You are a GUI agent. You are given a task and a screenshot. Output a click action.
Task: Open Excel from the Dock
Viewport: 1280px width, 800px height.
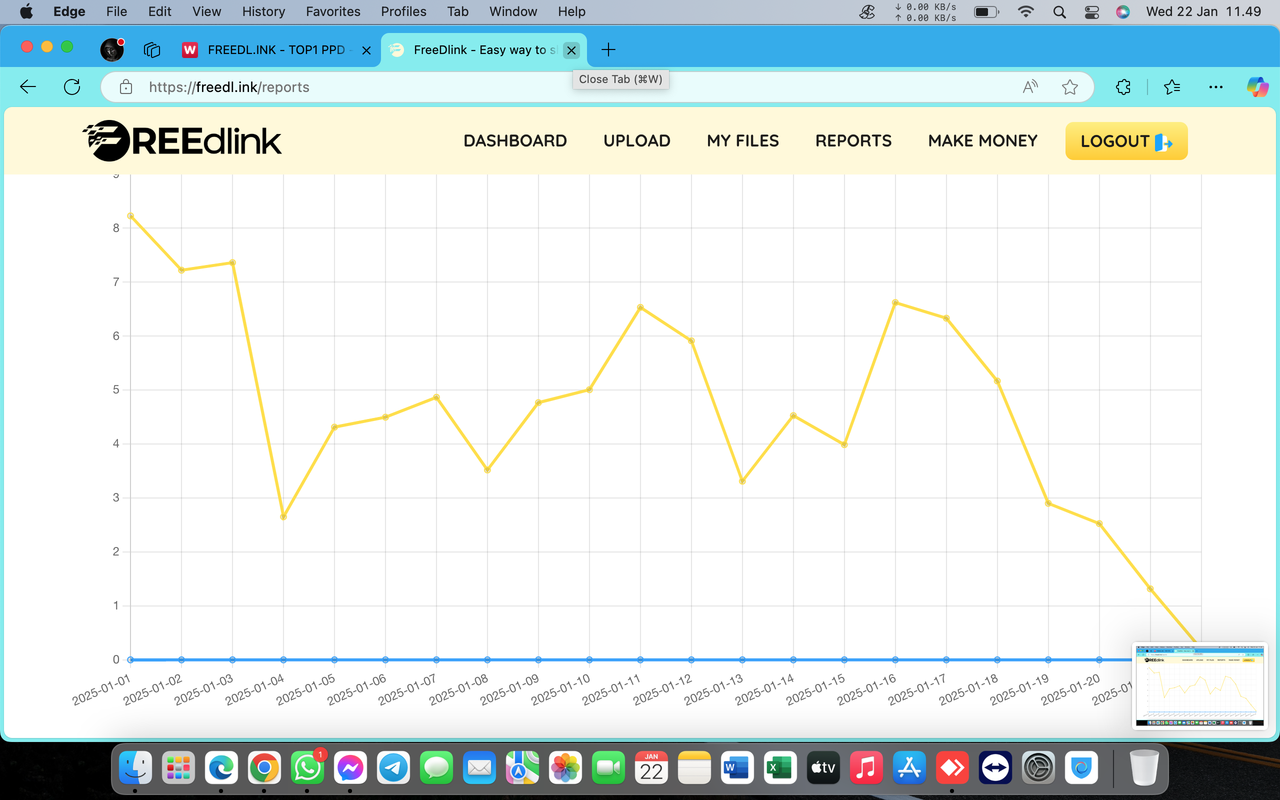(780, 768)
